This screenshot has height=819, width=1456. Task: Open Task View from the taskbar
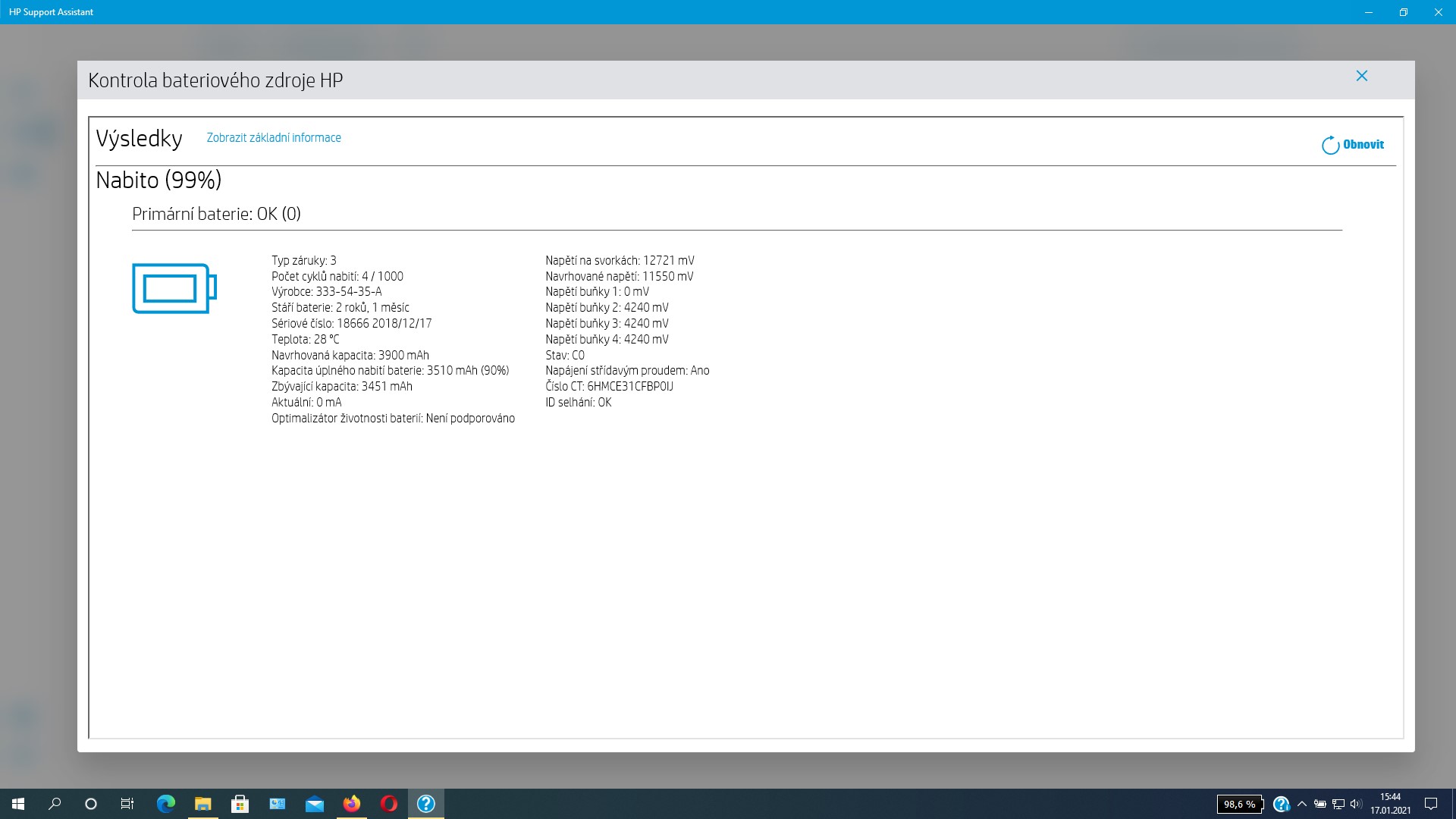pos(127,804)
